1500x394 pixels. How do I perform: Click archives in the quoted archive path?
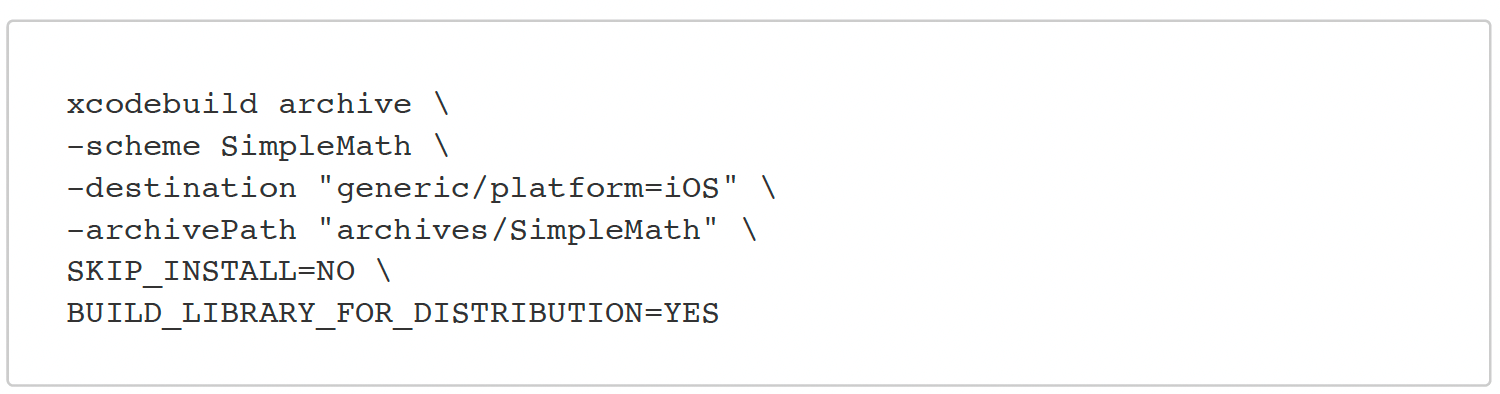click(412, 230)
